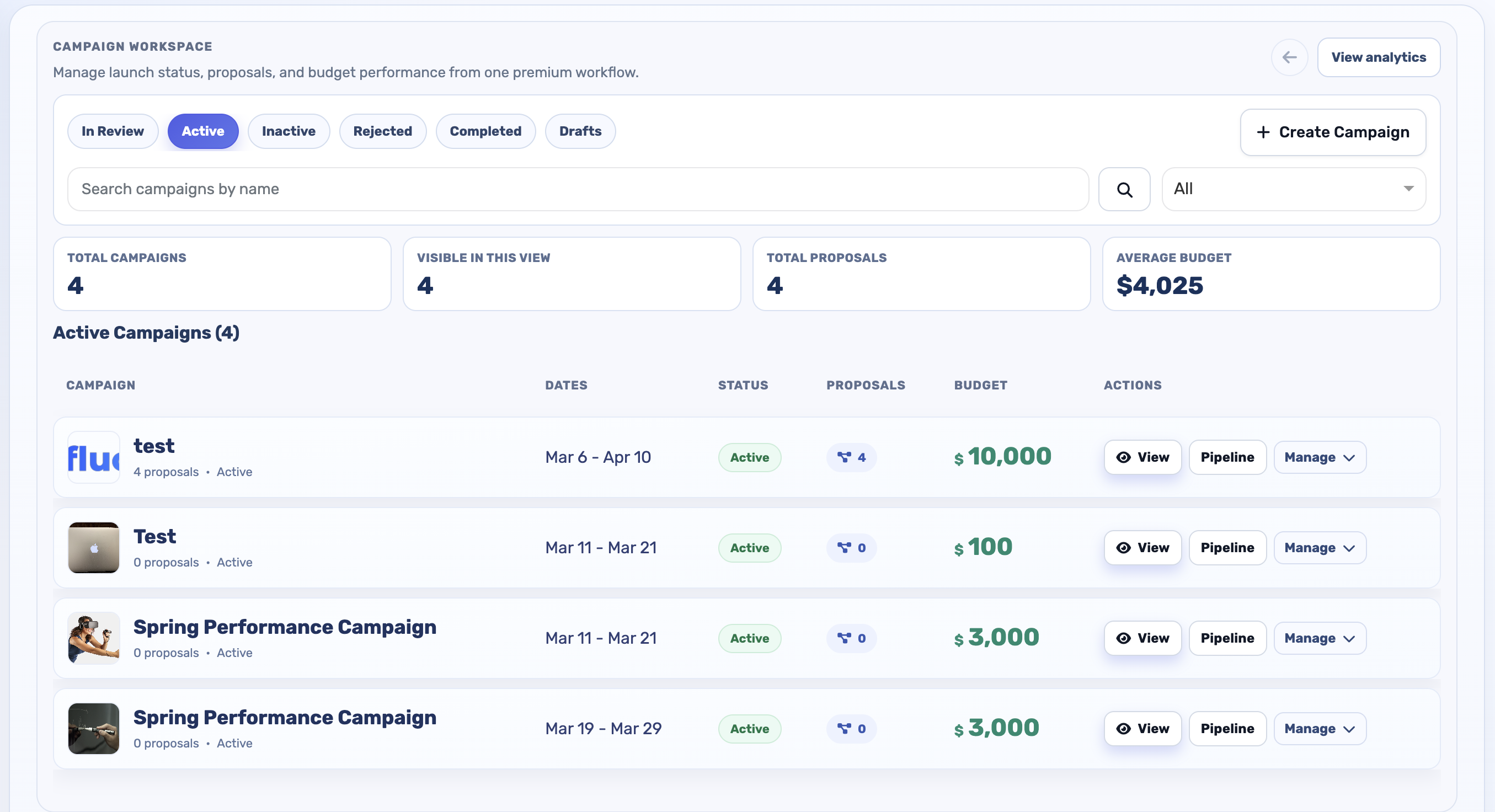The width and height of the screenshot is (1495, 812).
Task: Click the search magnifier icon
Action: click(1124, 189)
